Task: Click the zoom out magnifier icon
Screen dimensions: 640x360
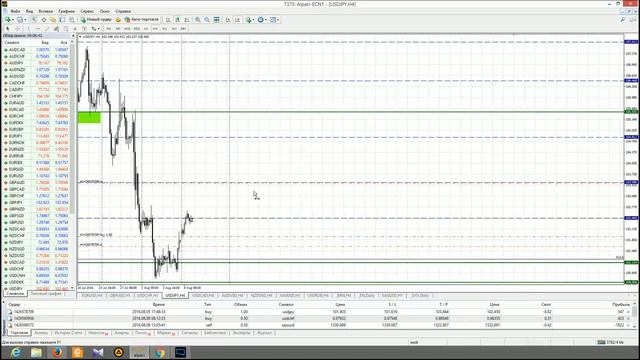Action: pos(207,20)
